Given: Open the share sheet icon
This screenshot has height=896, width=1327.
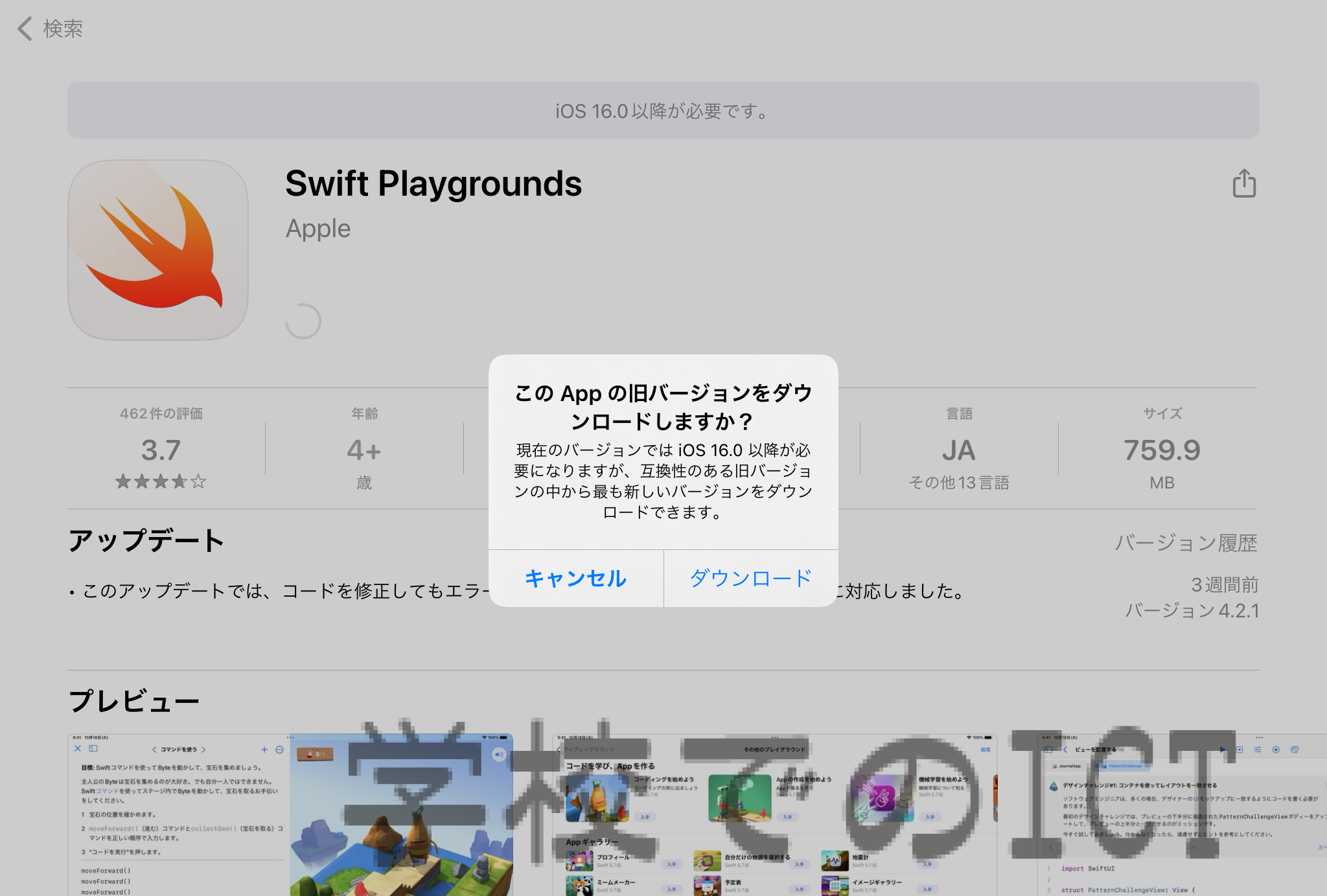Looking at the screenshot, I should pos(1243,183).
